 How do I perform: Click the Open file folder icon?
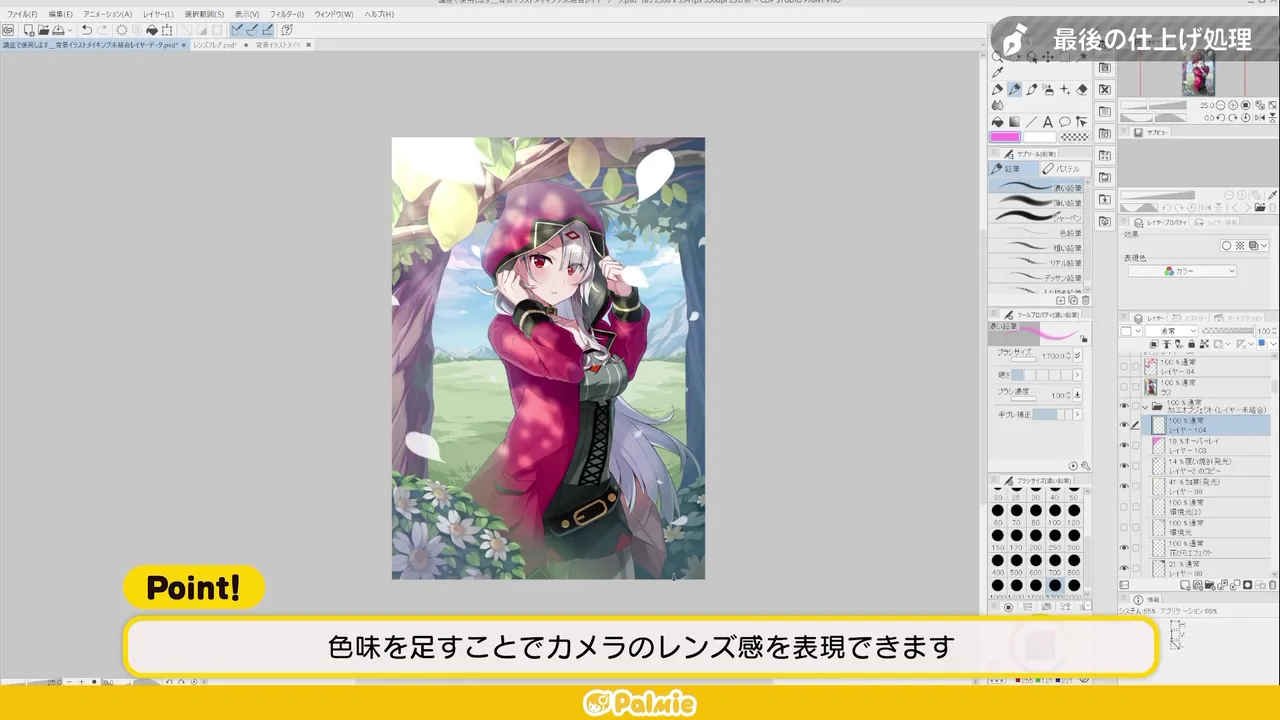pyautogui.click(x=43, y=30)
